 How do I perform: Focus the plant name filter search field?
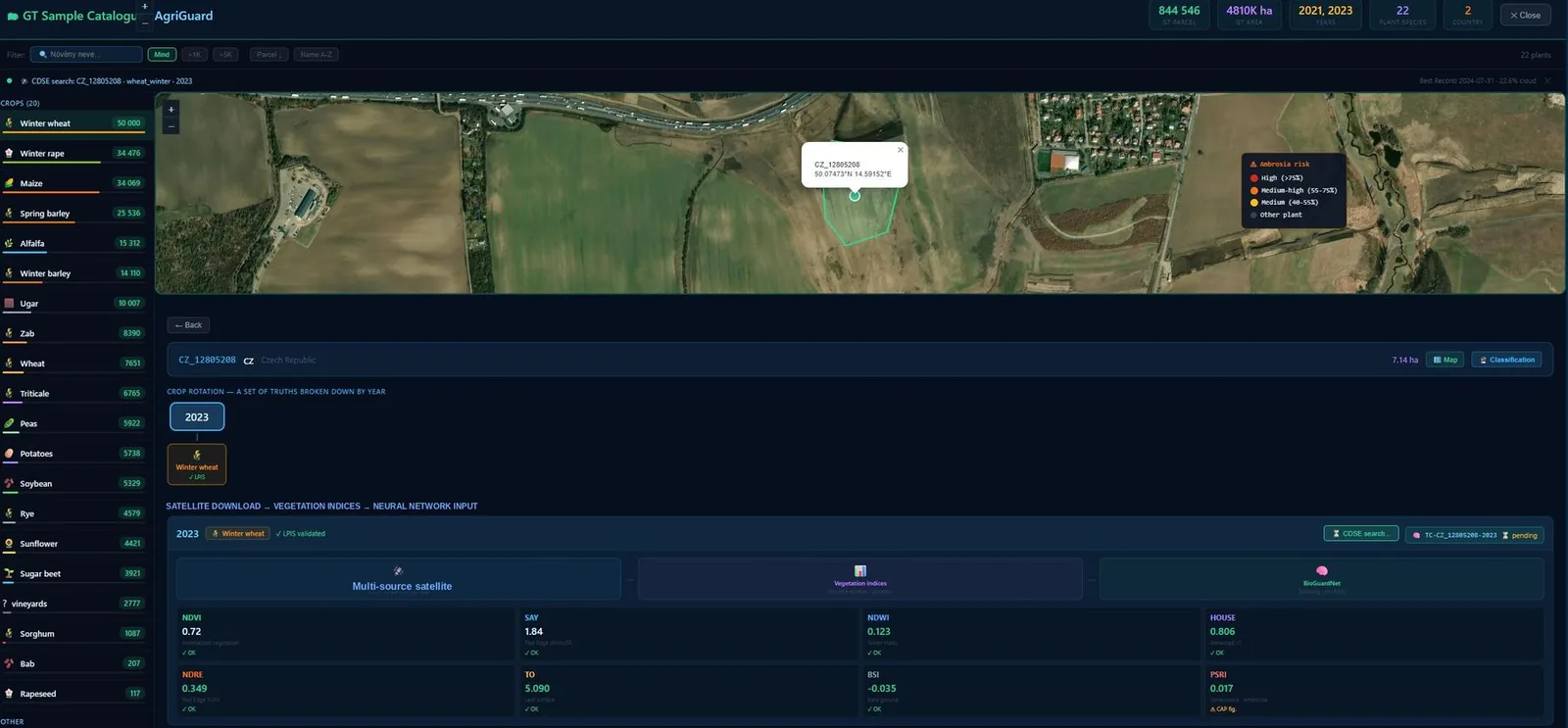[x=86, y=55]
